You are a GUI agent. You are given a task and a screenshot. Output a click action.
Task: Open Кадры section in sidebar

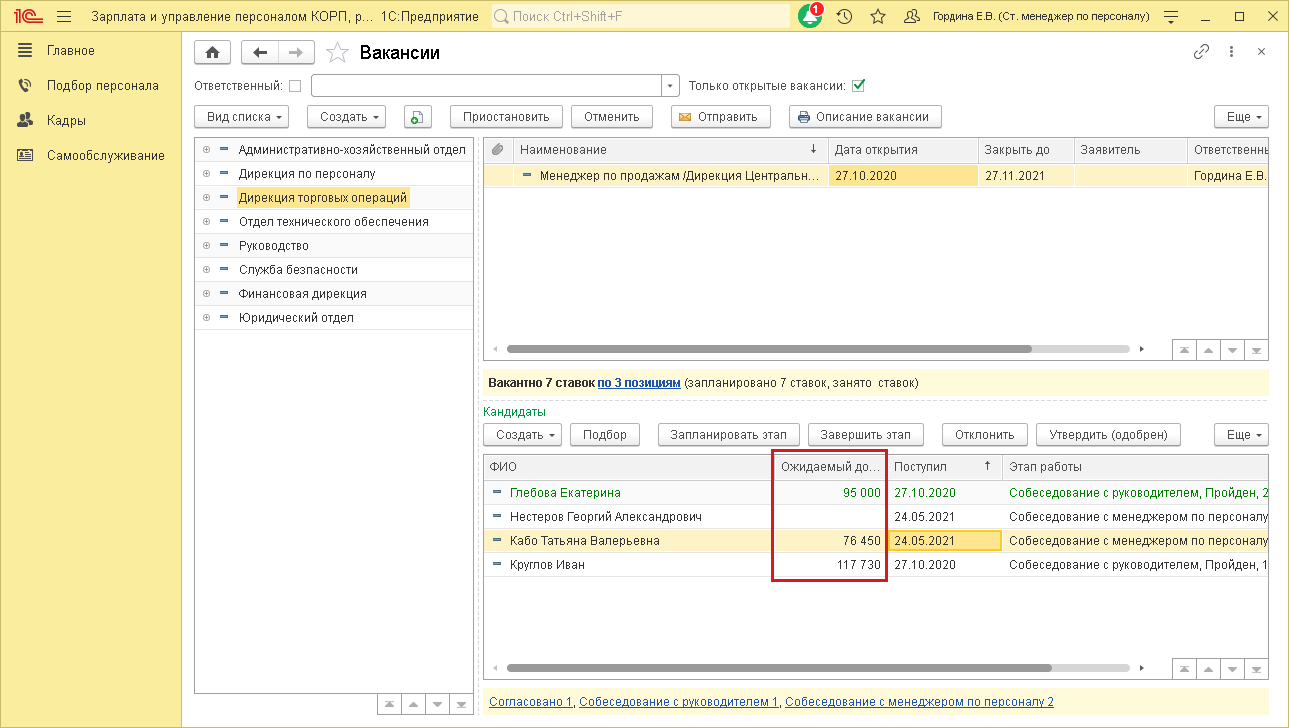(x=66, y=120)
